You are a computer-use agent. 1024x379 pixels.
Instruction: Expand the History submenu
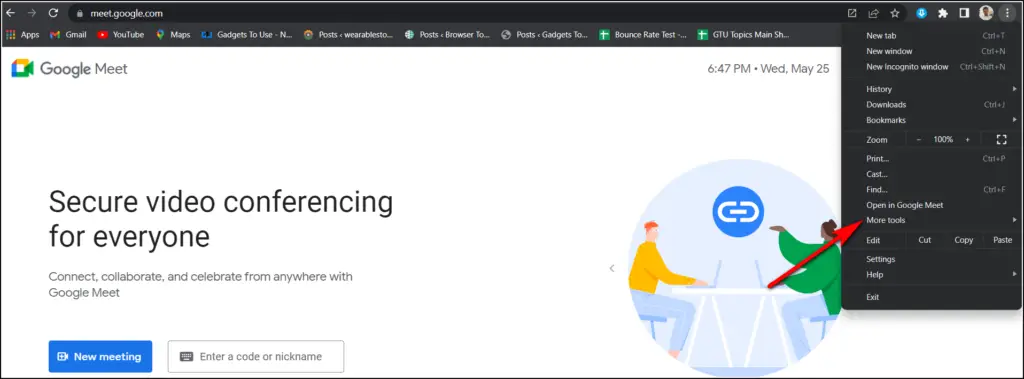(931, 89)
